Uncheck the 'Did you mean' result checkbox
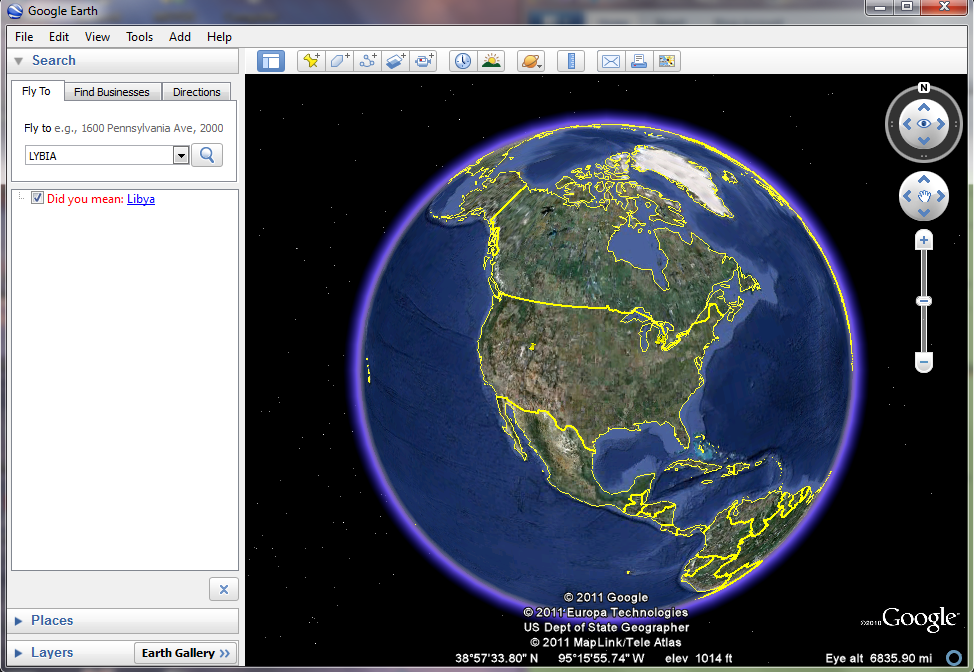 (x=37, y=198)
